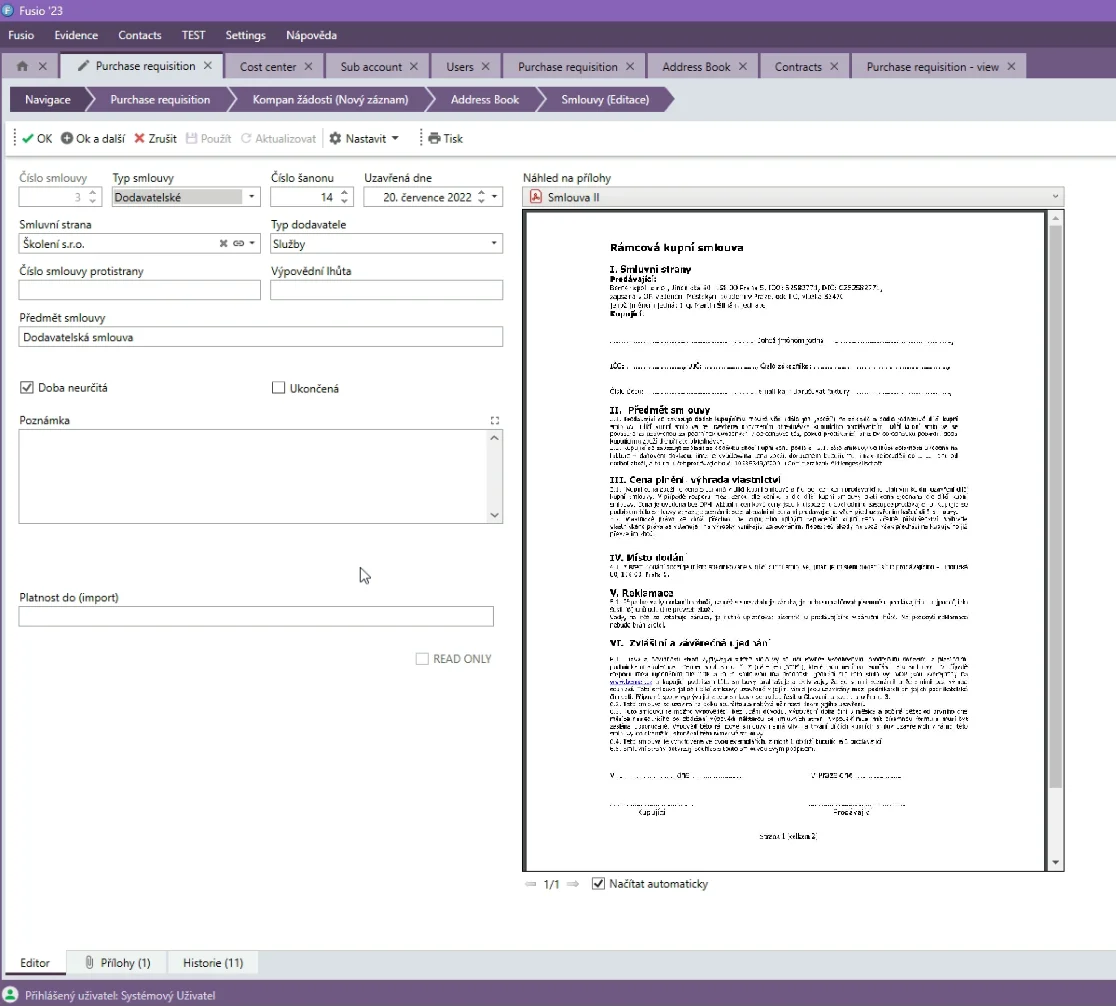Screen dimensions: 1116x1006
Task: Clear Smluvní strana field with X icon
Action: 224,244
